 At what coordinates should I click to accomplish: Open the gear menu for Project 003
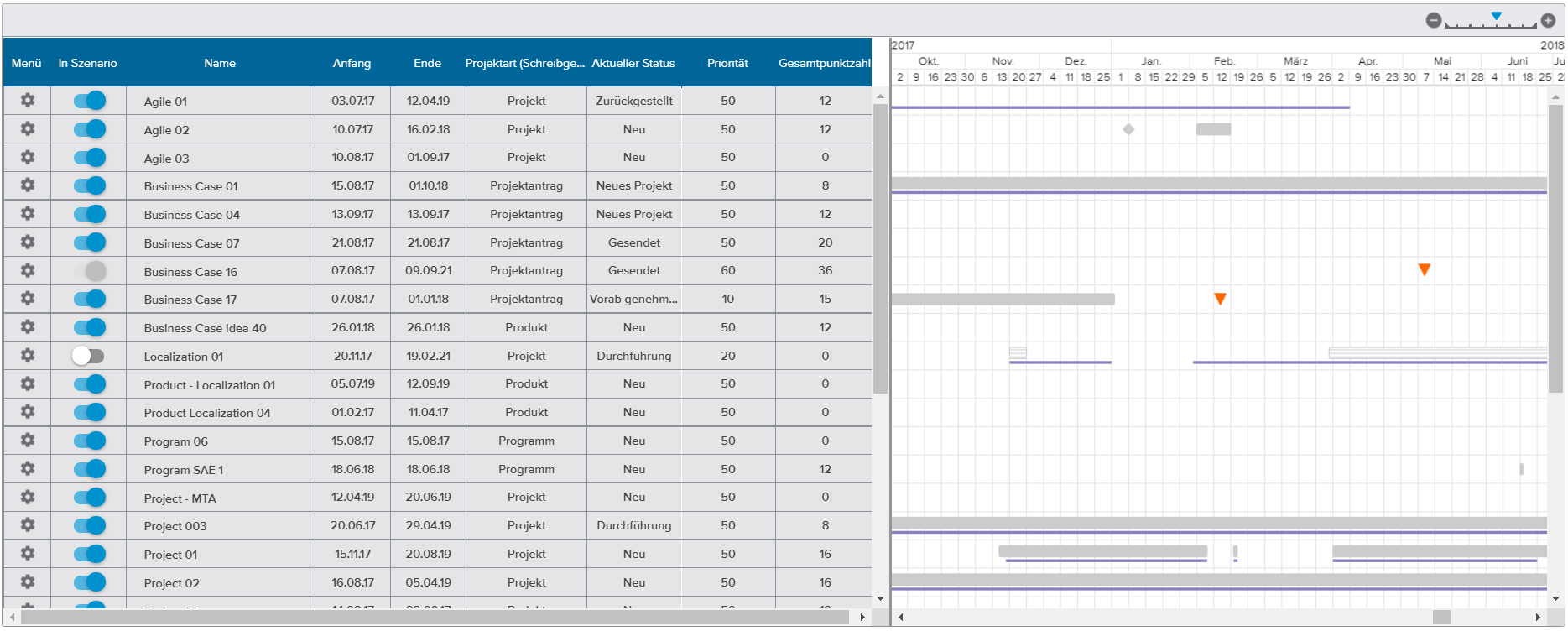pyautogui.click(x=28, y=525)
